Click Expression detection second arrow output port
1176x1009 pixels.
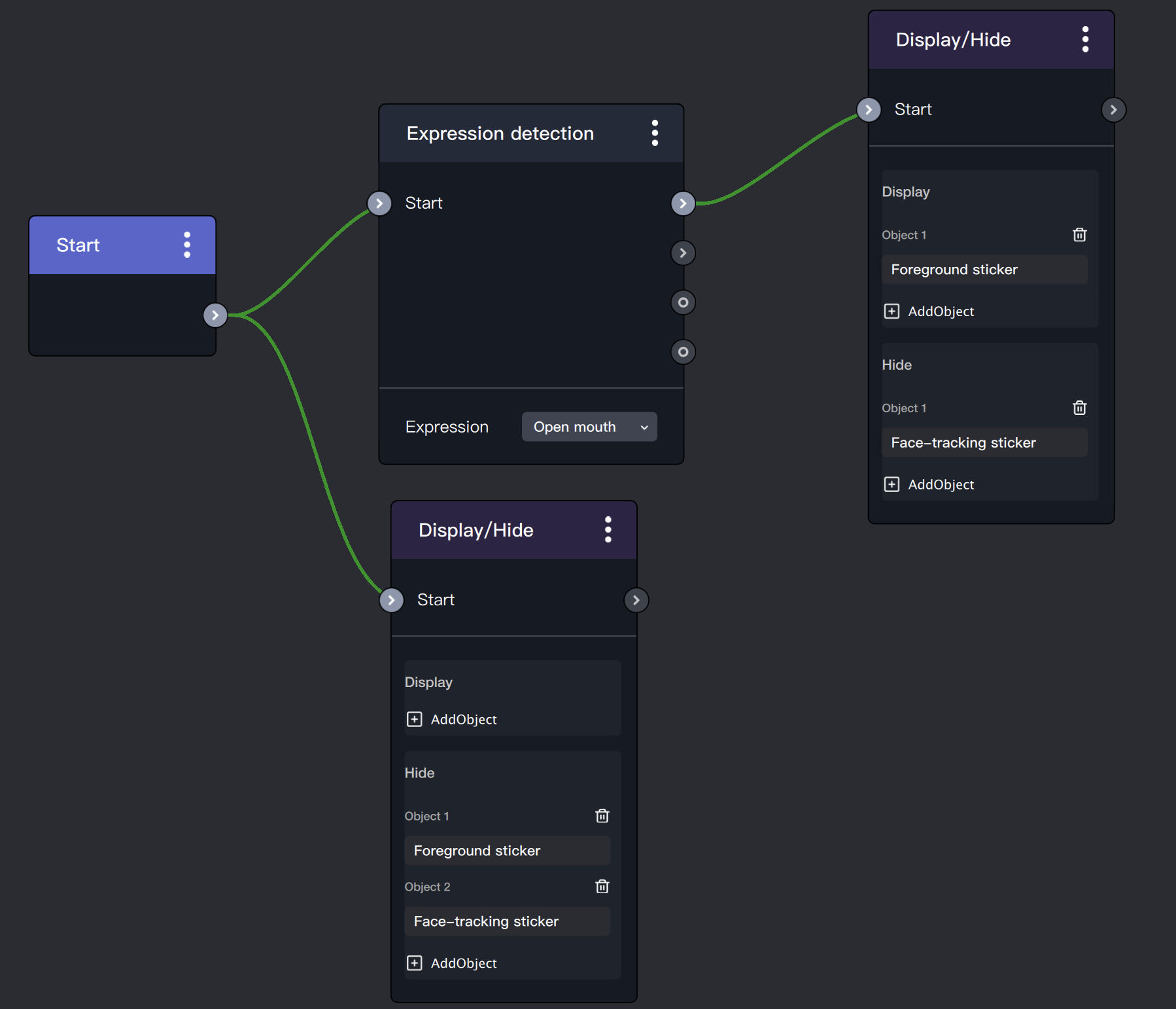coord(683,253)
